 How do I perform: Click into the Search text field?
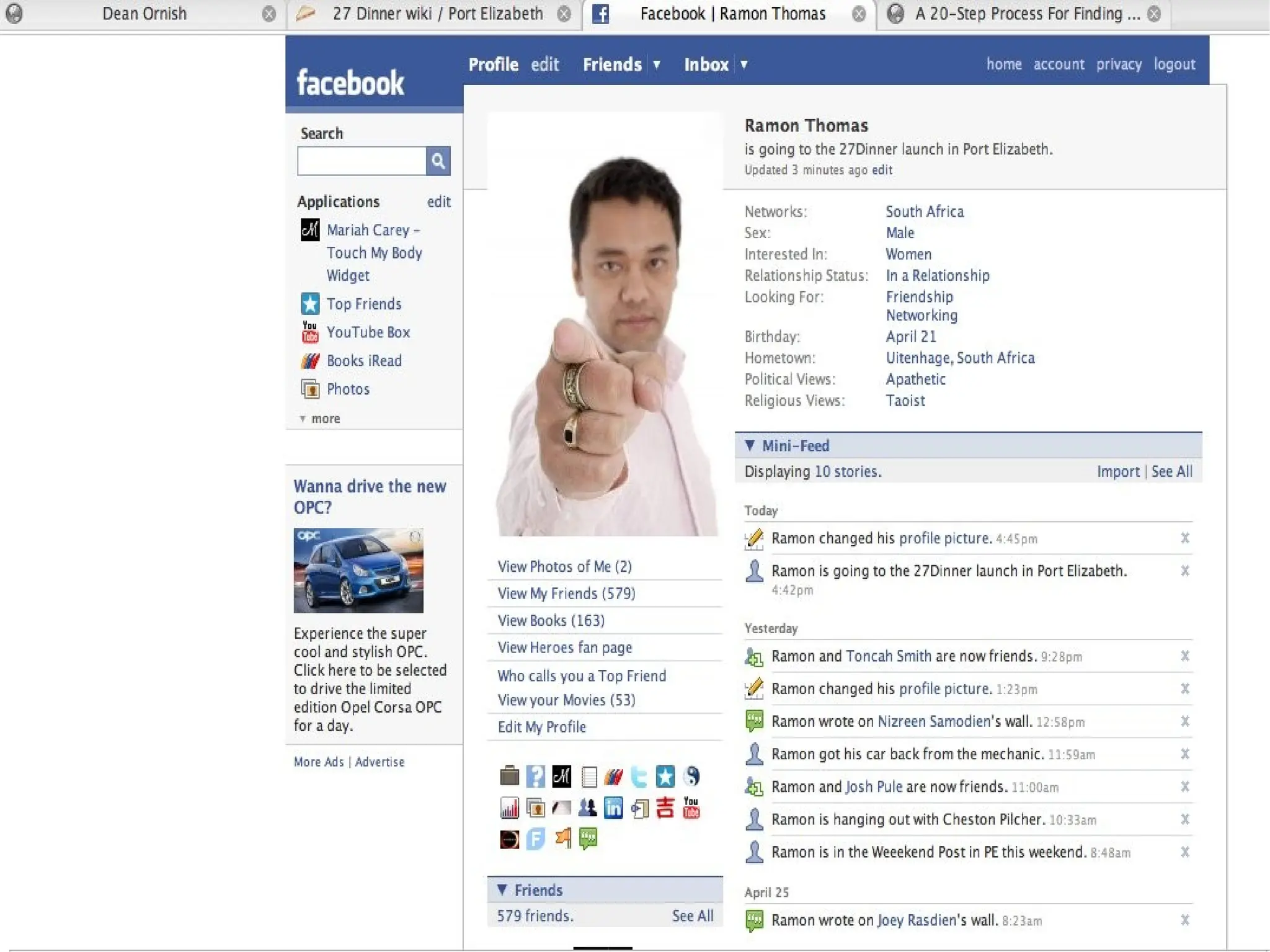coord(362,161)
